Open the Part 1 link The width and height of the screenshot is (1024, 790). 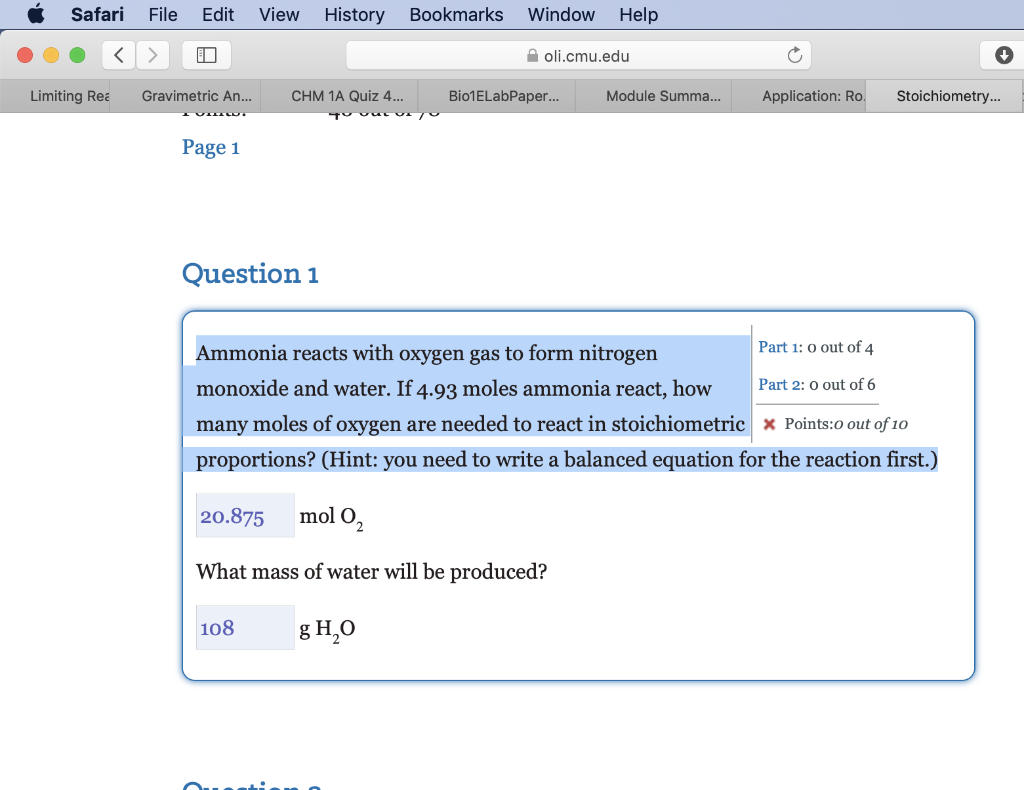(779, 347)
